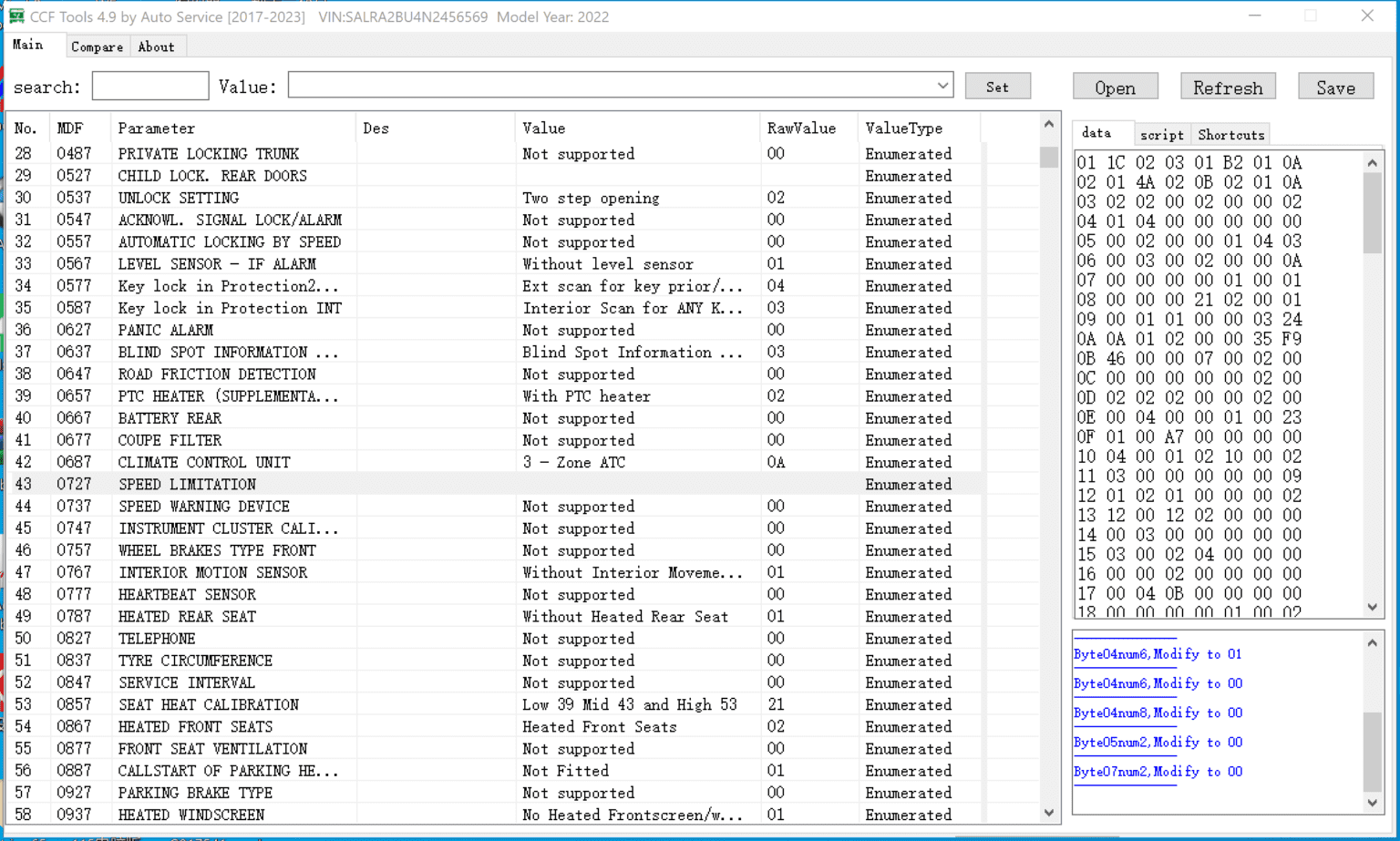
Task: Click the Save button
Action: pyautogui.click(x=1335, y=86)
